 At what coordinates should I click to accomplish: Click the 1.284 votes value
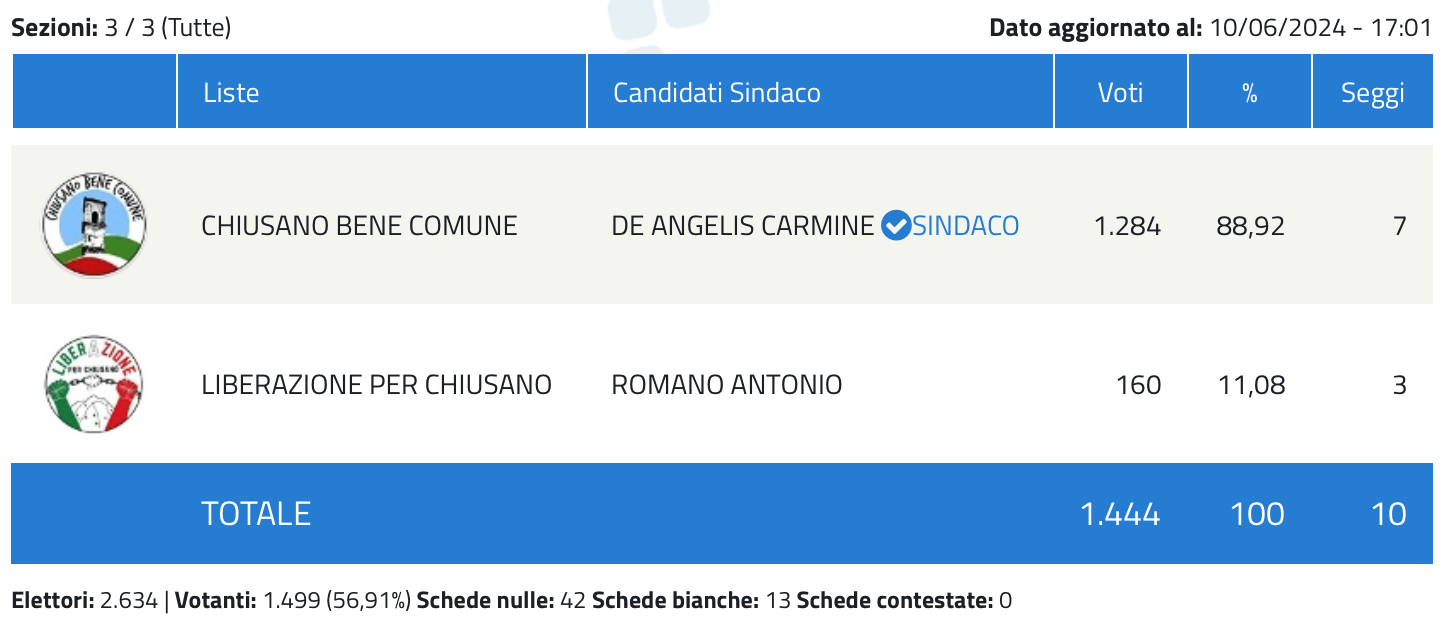pyautogui.click(x=1128, y=226)
